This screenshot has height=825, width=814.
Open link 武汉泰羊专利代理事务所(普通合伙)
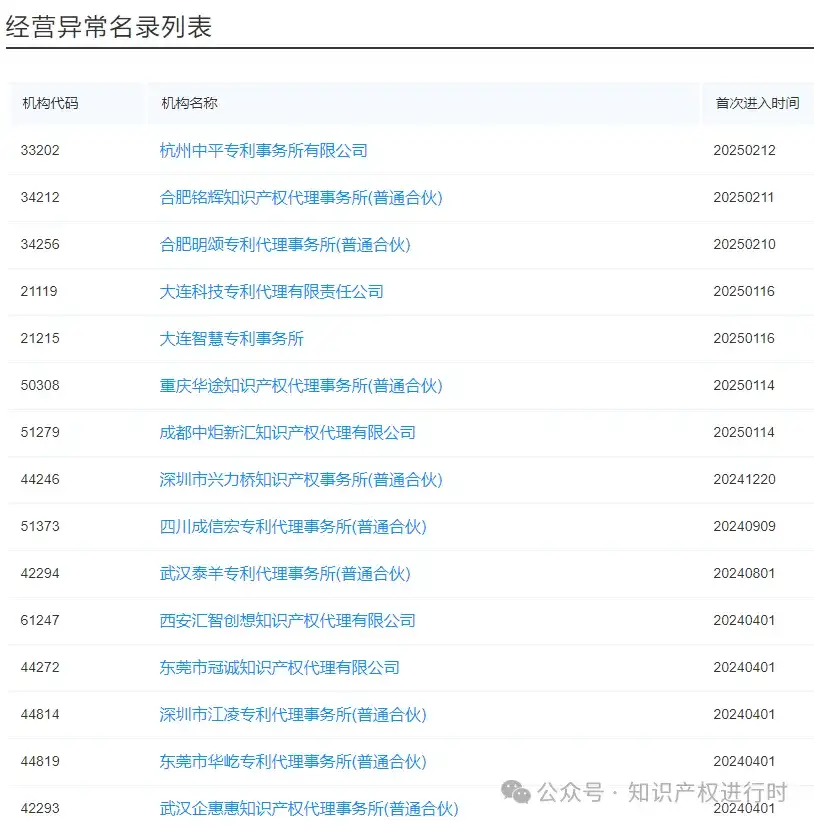285,573
